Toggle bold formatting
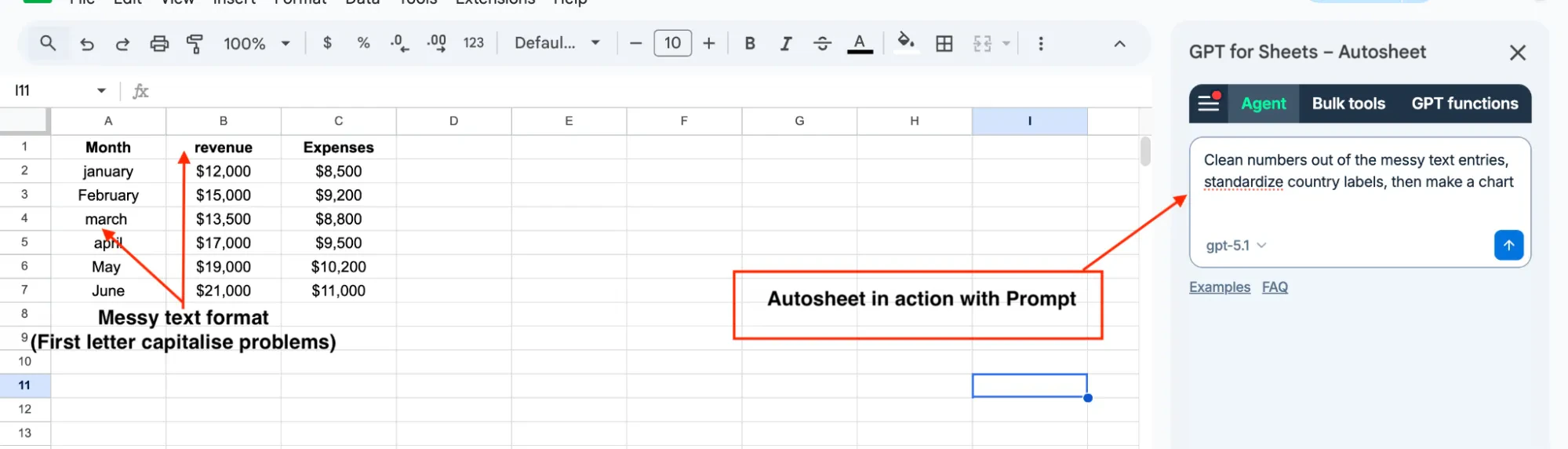Viewport: 1568px width, 449px height. 750,43
